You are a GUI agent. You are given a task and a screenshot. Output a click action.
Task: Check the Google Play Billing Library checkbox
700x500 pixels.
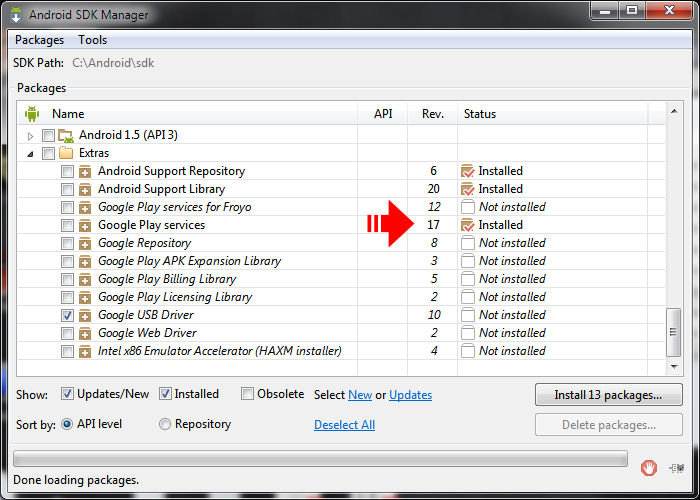coord(67,279)
